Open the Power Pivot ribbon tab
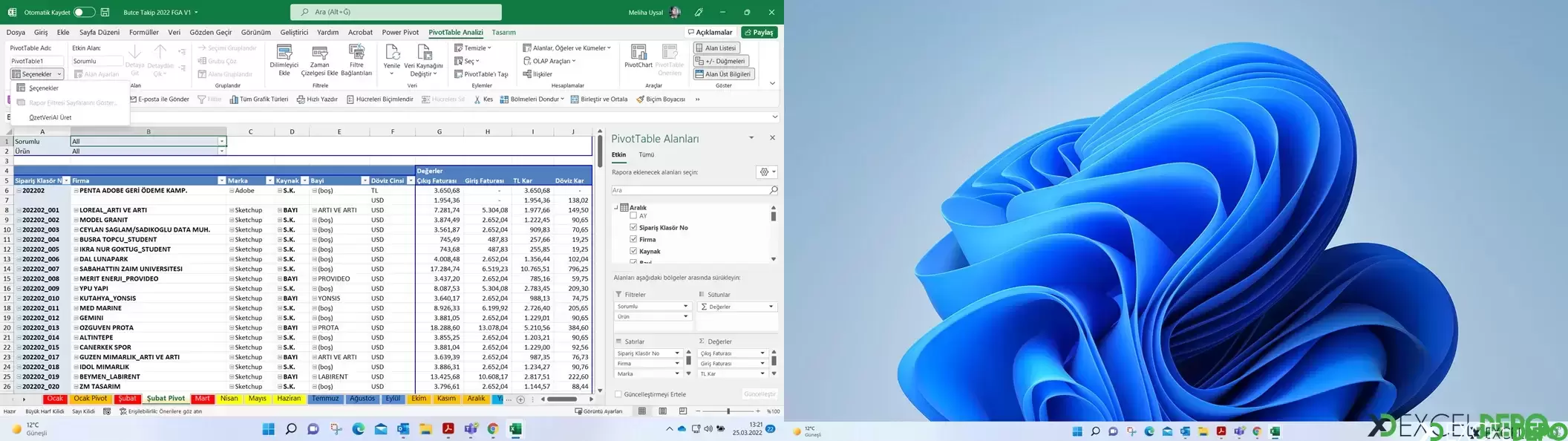 click(x=400, y=33)
